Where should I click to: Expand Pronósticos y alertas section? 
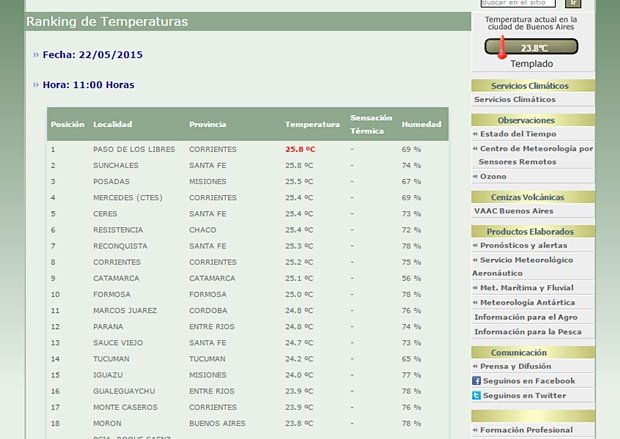pos(525,245)
